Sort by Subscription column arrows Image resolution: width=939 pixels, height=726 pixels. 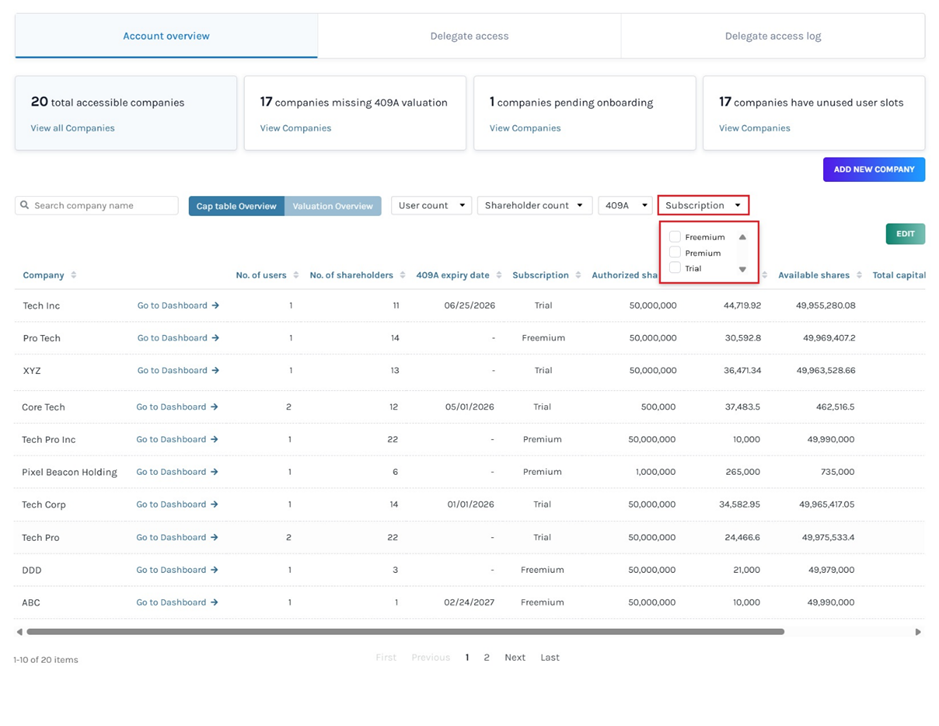[577, 275]
